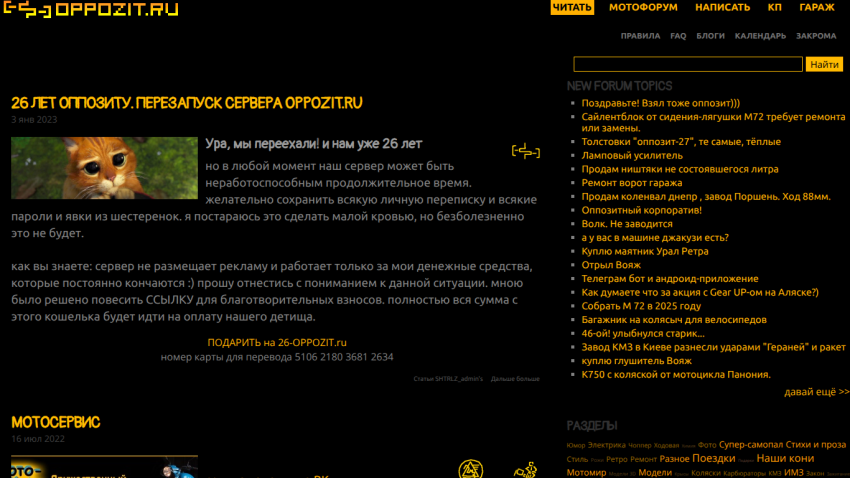This screenshot has width=850, height=478.
Task: Open topic Багажник на колясыч для велосипедов
Action: pyautogui.click(x=674, y=320)
